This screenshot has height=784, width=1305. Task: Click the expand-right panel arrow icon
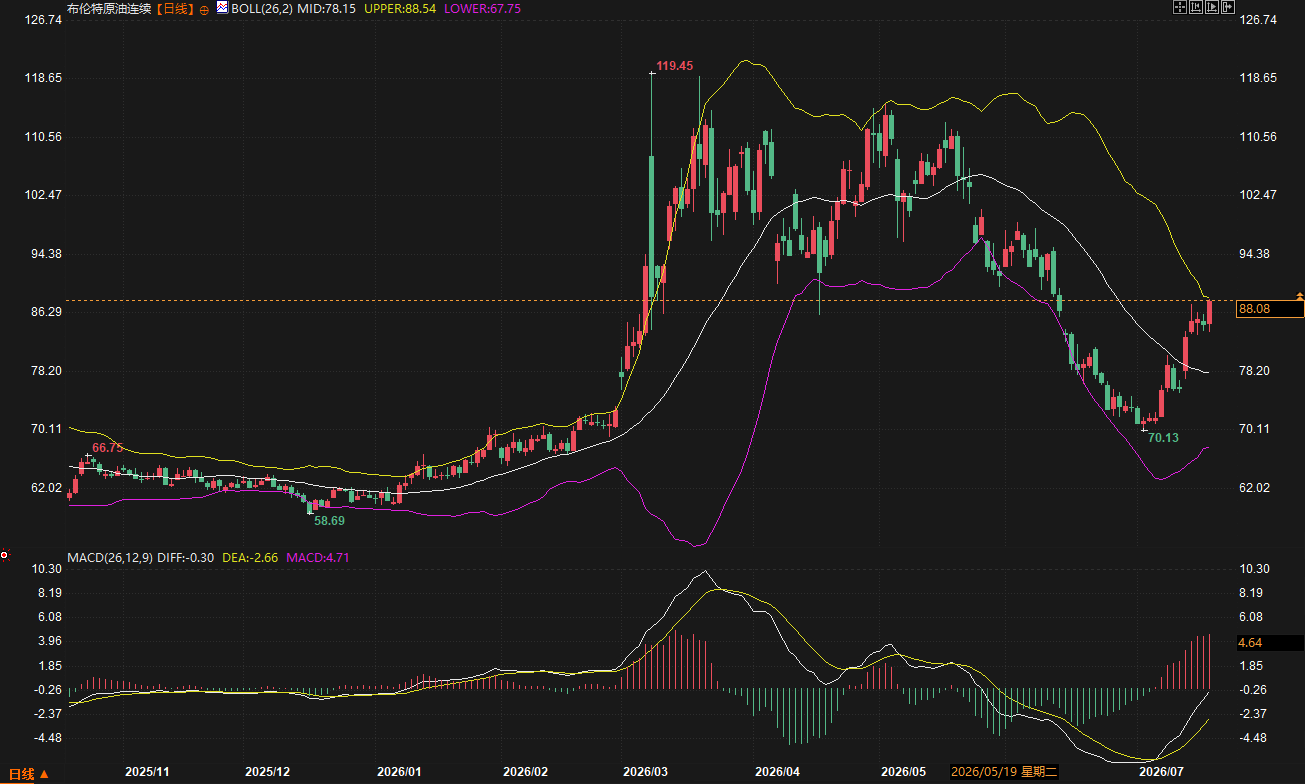point(1228,7)
